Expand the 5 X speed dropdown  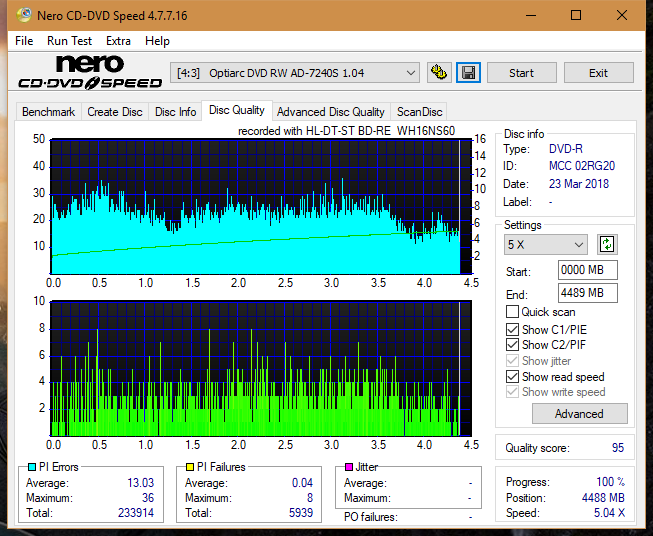pyautogui.click(x=546, y=244)
